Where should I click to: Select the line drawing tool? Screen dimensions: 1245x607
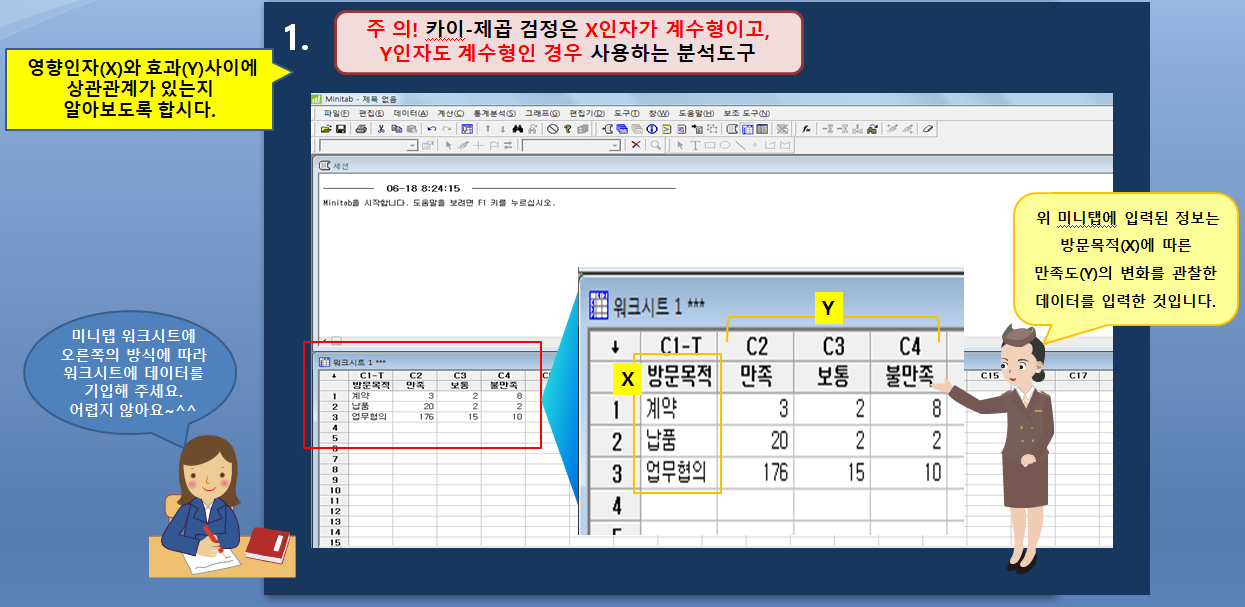pos(740,145)
